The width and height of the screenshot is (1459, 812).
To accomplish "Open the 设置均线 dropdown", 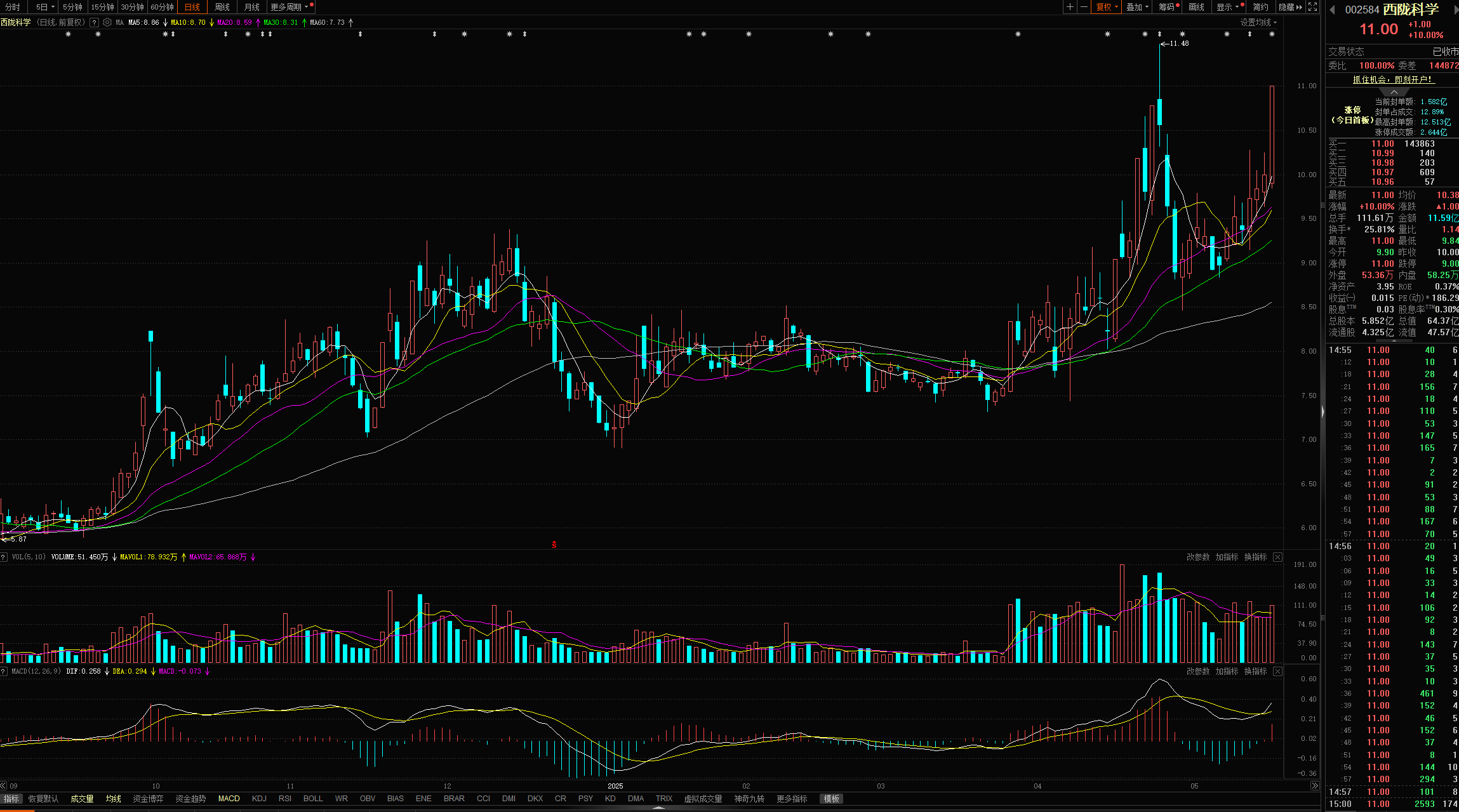I will pyautogui.click(x=1258, y=22).
